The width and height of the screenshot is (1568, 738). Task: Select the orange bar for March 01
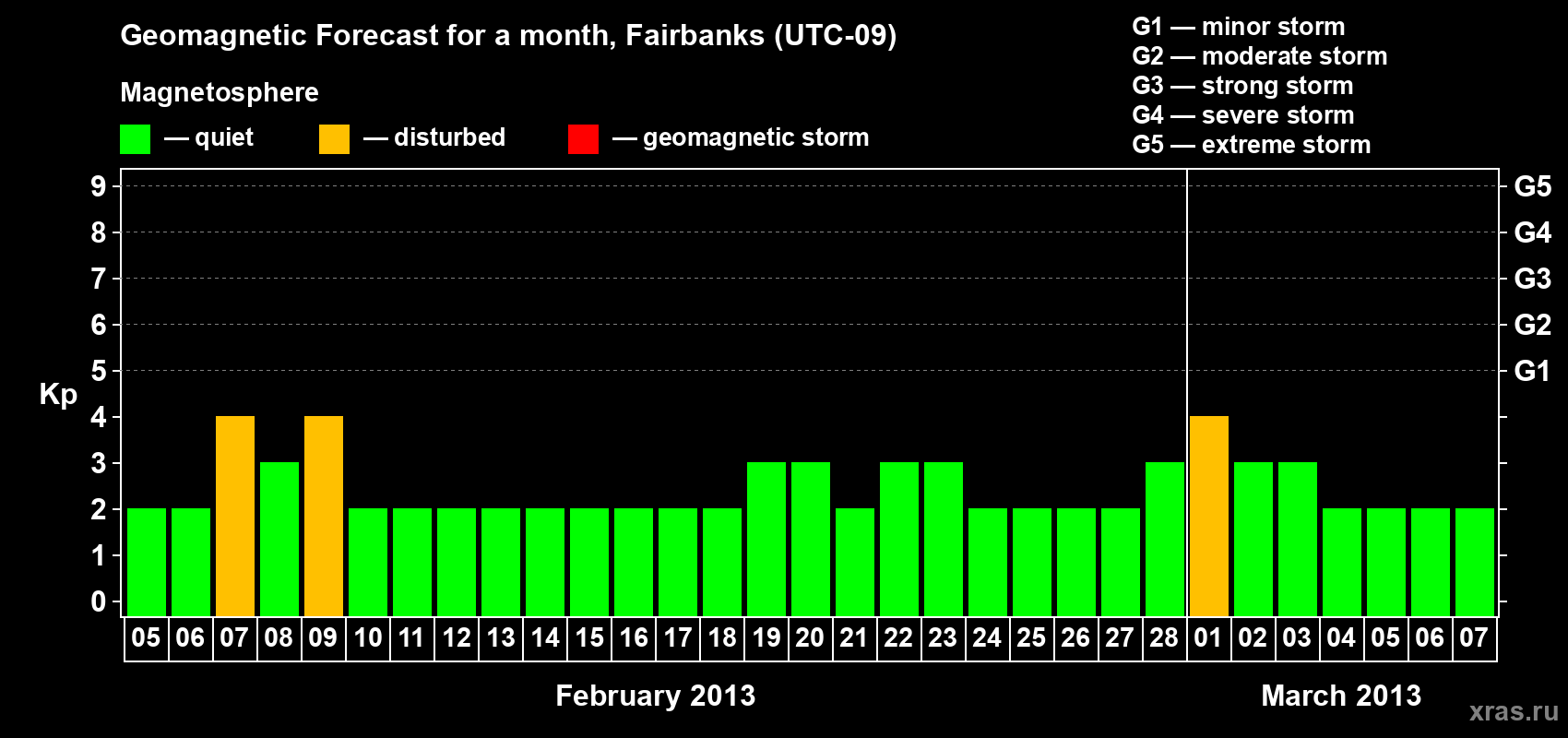(x=1209, y=517)
